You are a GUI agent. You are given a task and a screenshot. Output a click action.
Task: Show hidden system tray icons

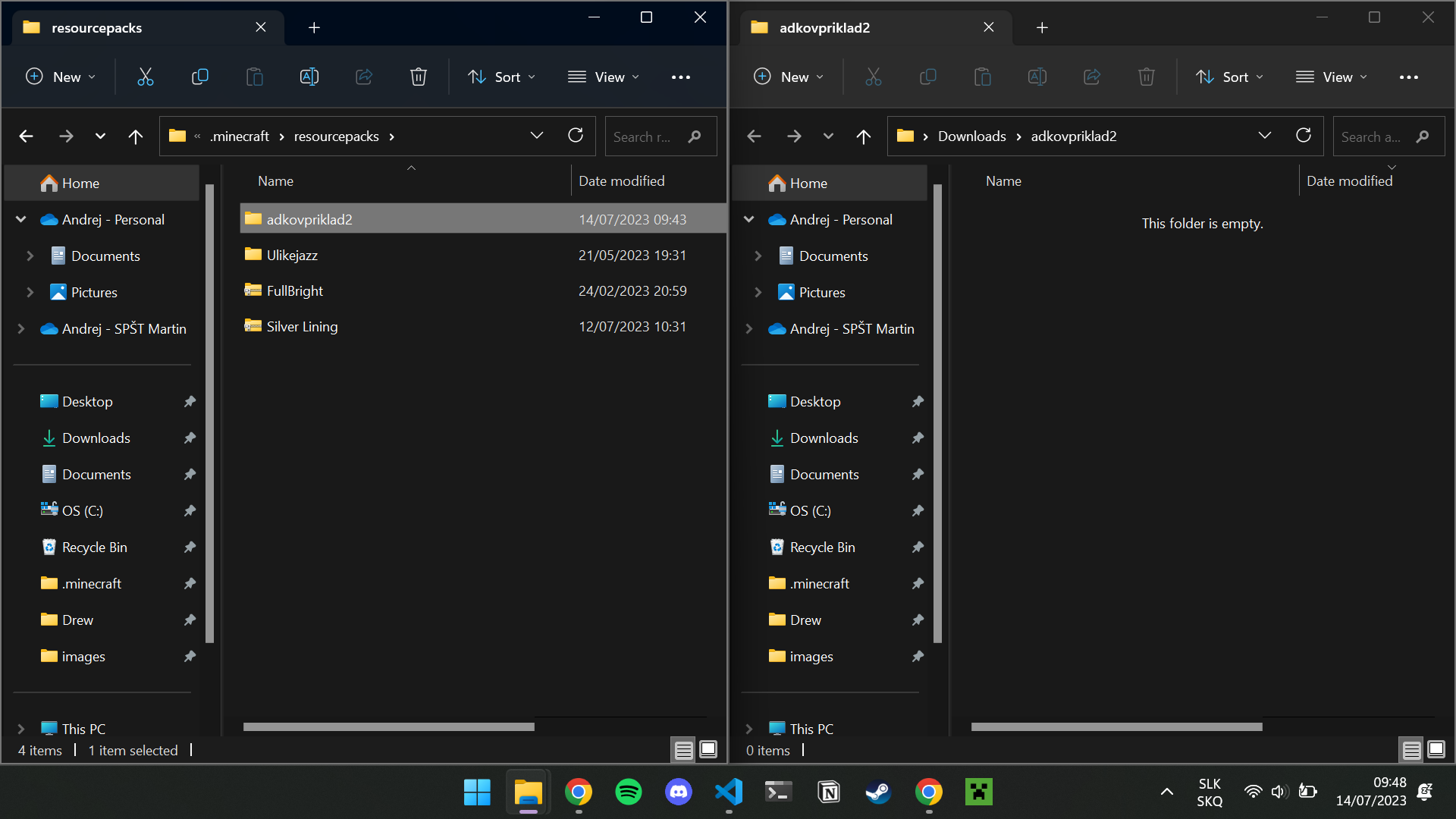pos(1167,792)
